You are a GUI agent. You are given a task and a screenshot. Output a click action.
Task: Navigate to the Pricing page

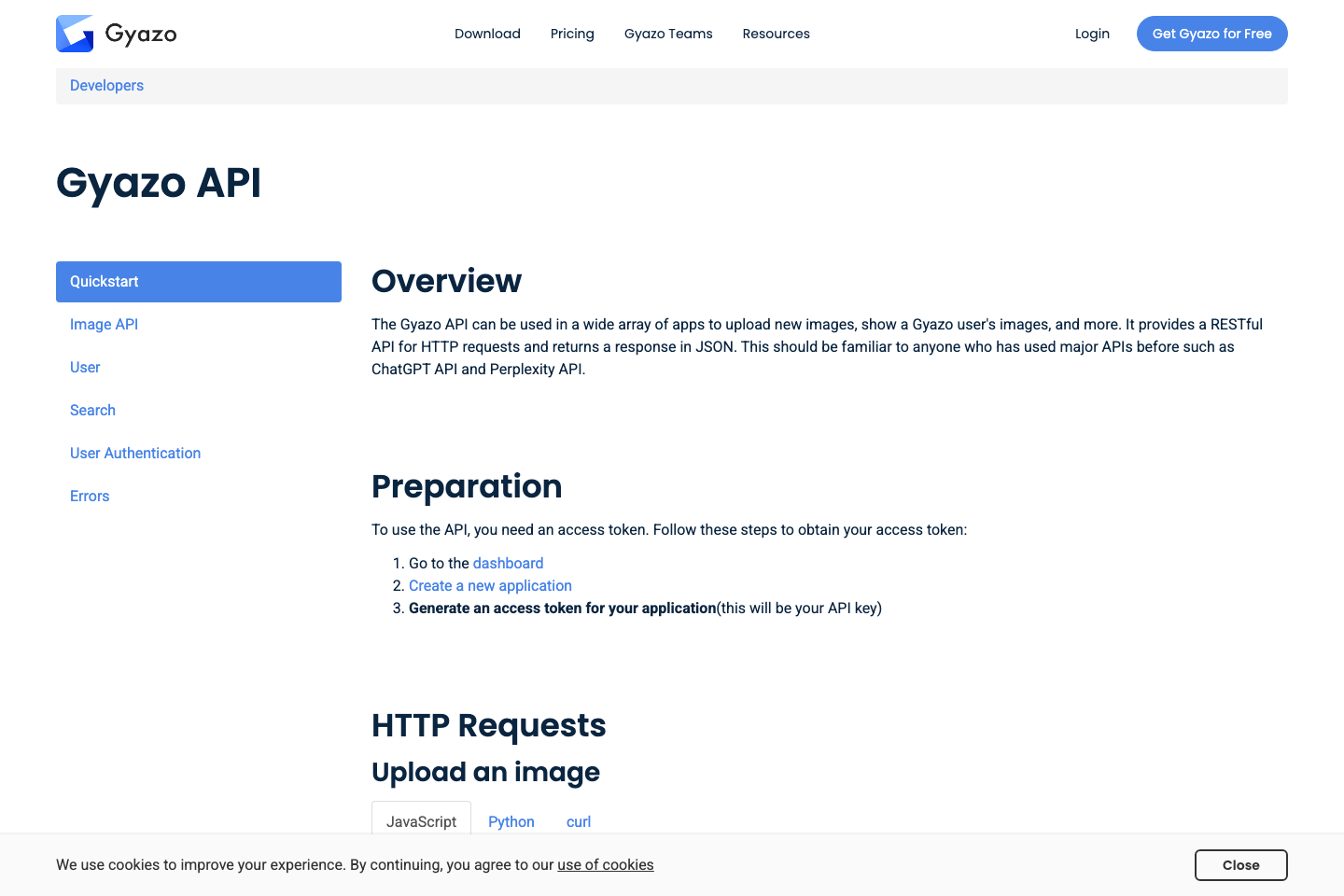coord(572,34)
